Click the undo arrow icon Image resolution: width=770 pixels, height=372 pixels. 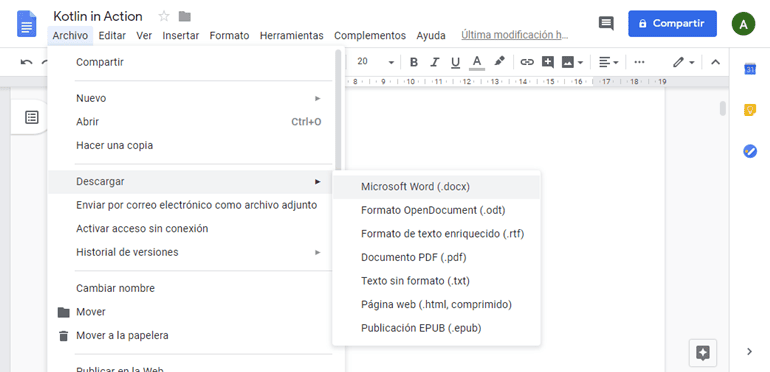coord(27,62)
